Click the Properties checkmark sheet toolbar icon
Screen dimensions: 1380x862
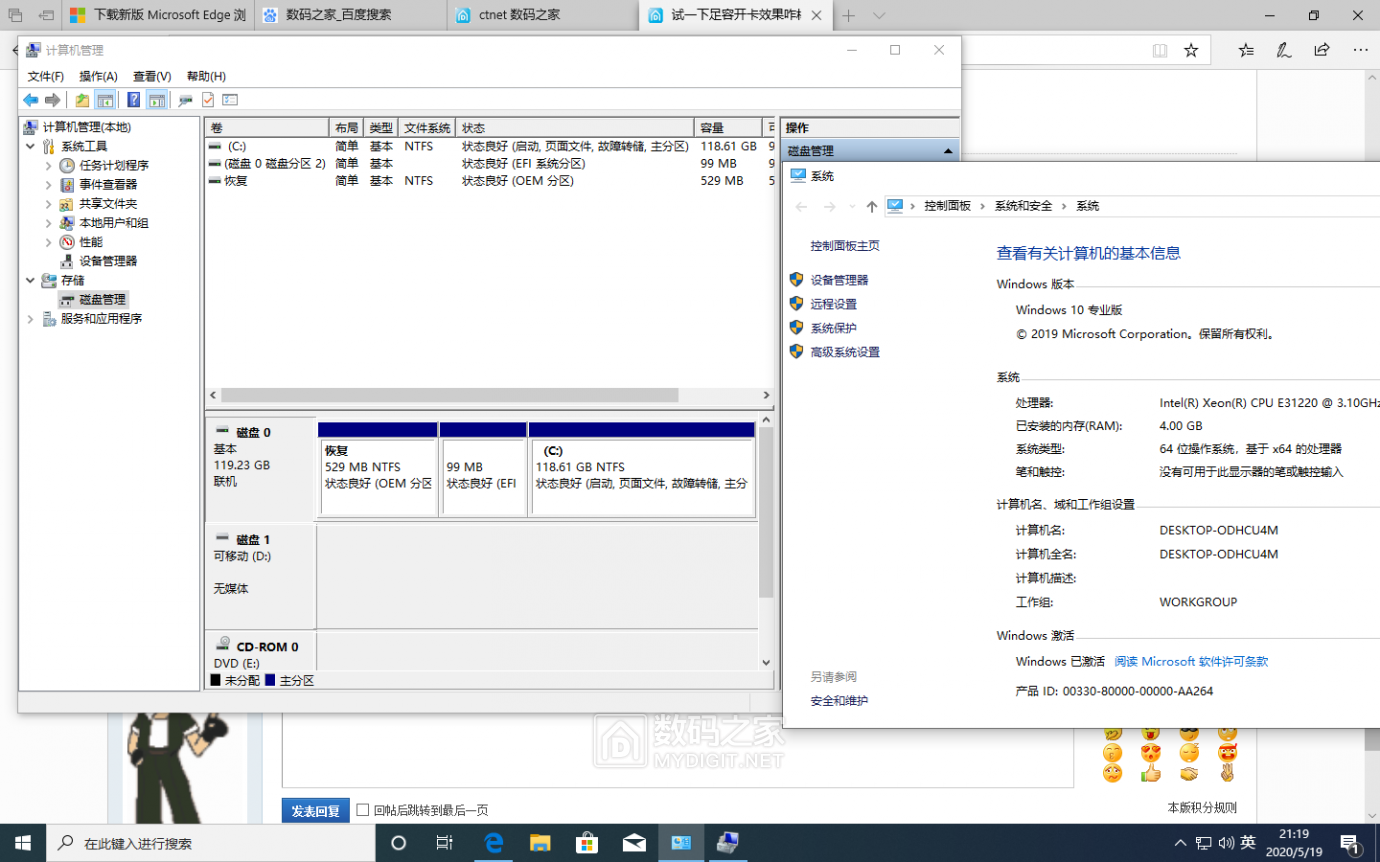pyautogui.click(x=208, y=100)
